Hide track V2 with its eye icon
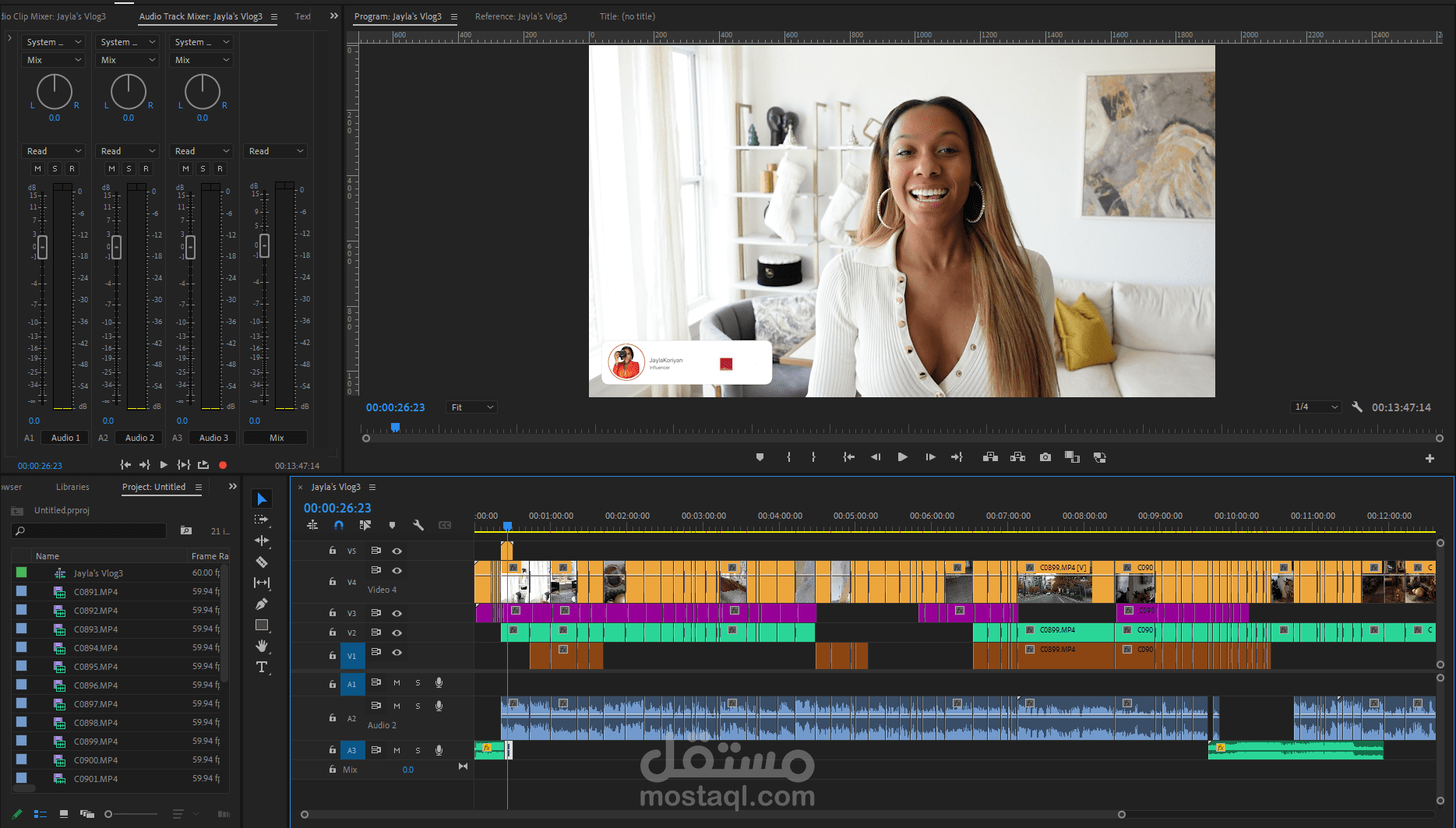Screen dimensions: 1456x828 click(397, 632)
